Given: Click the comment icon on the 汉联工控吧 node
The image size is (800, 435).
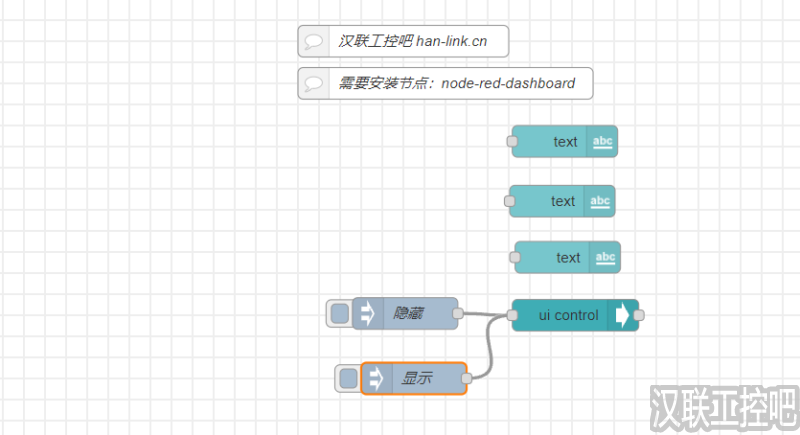Looking at the screenshot, I should (x=313, y=41).
